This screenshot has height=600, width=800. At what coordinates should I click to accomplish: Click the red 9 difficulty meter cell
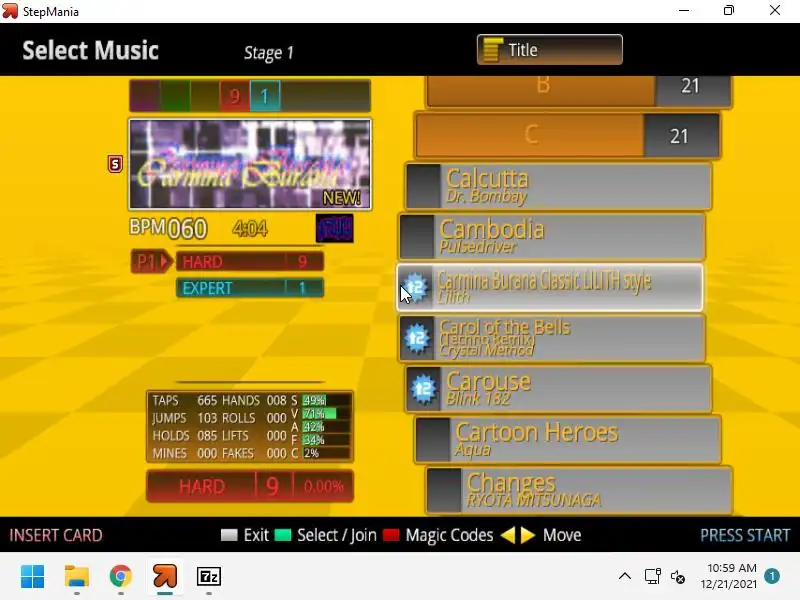point(235,96)
